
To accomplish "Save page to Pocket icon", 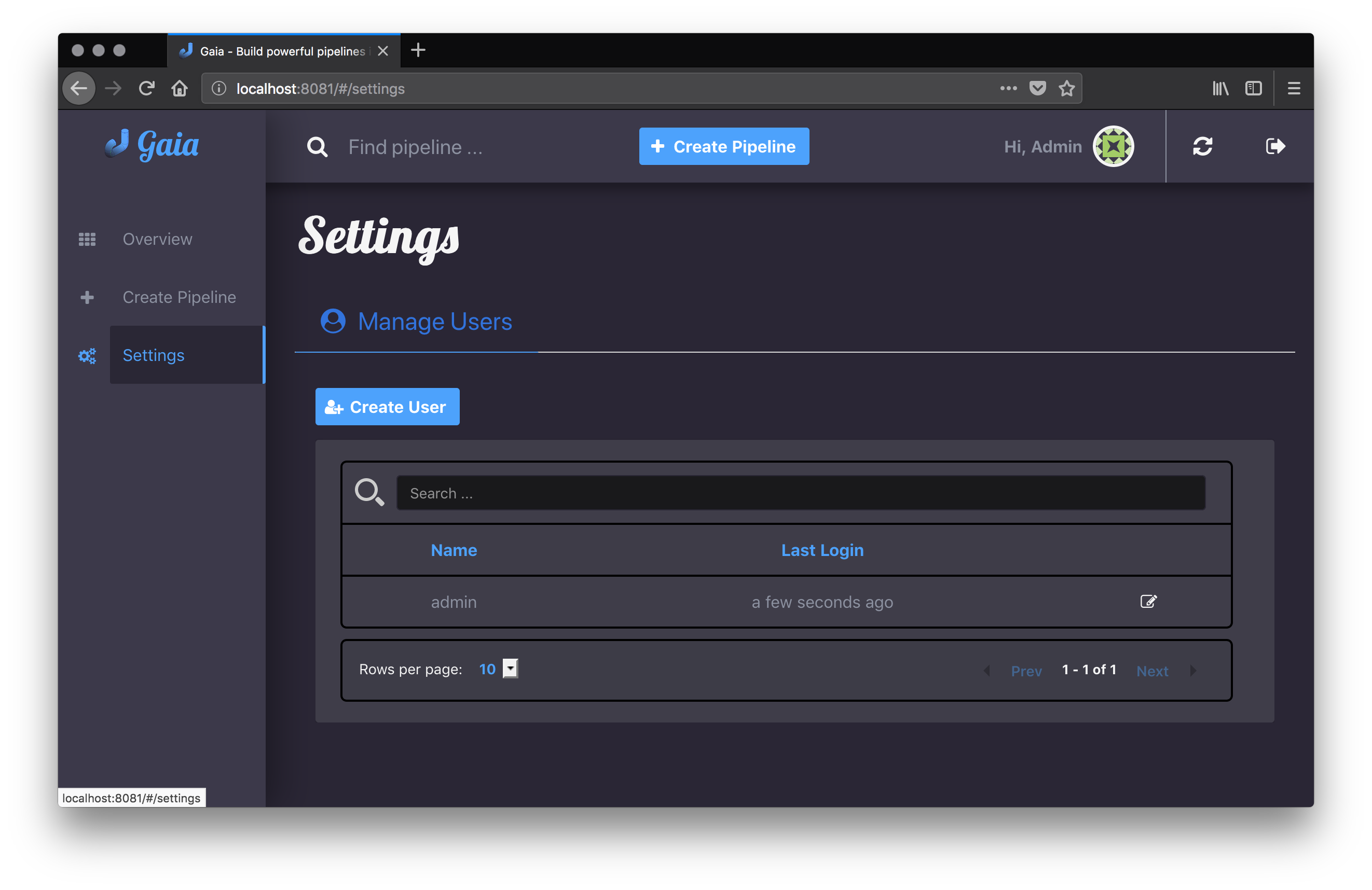I will click(x=1038, y=88).
